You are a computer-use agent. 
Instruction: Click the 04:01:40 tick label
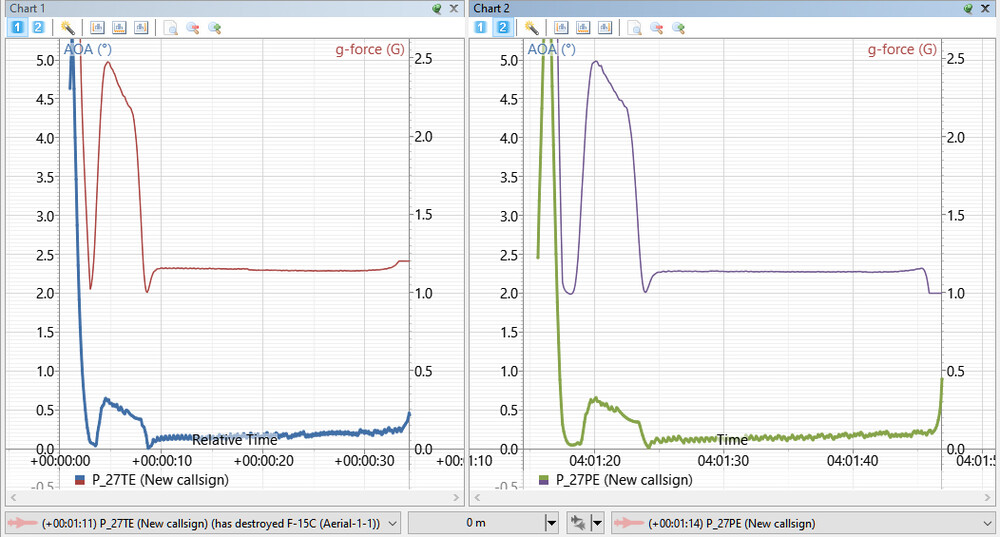coord(853,460)
